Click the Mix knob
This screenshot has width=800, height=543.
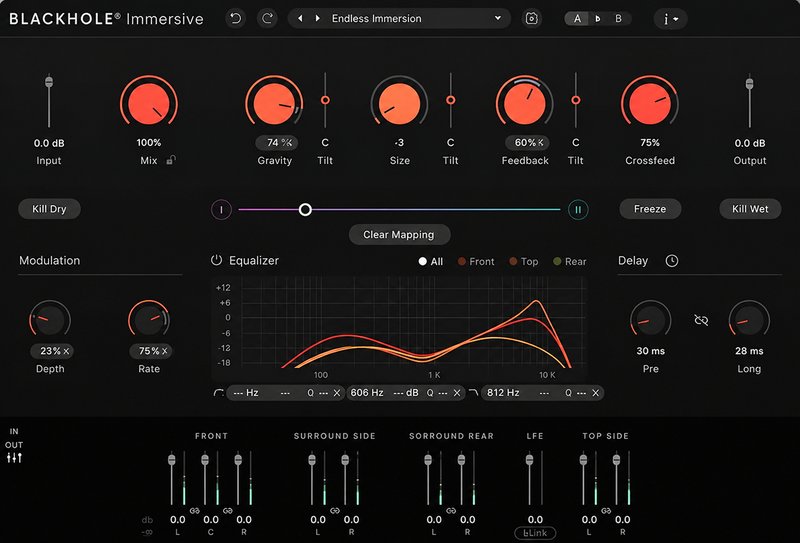(148, 103)
